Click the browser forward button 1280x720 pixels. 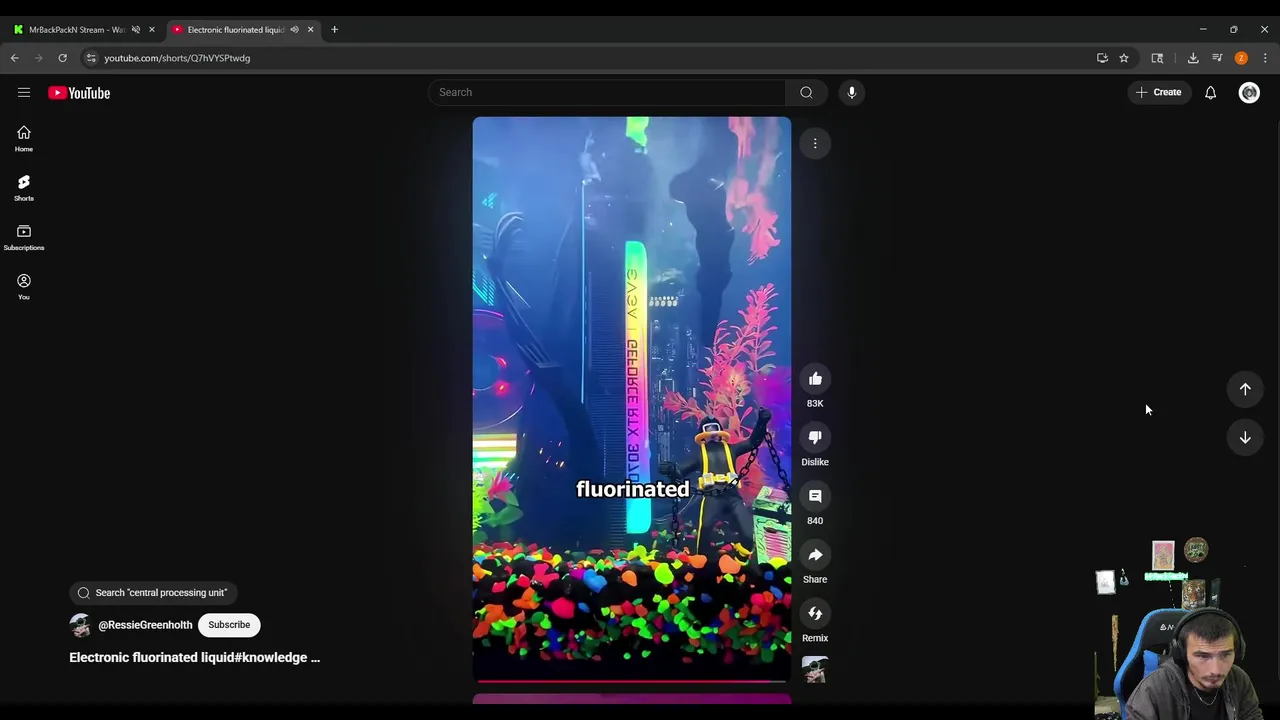point(39,58)
